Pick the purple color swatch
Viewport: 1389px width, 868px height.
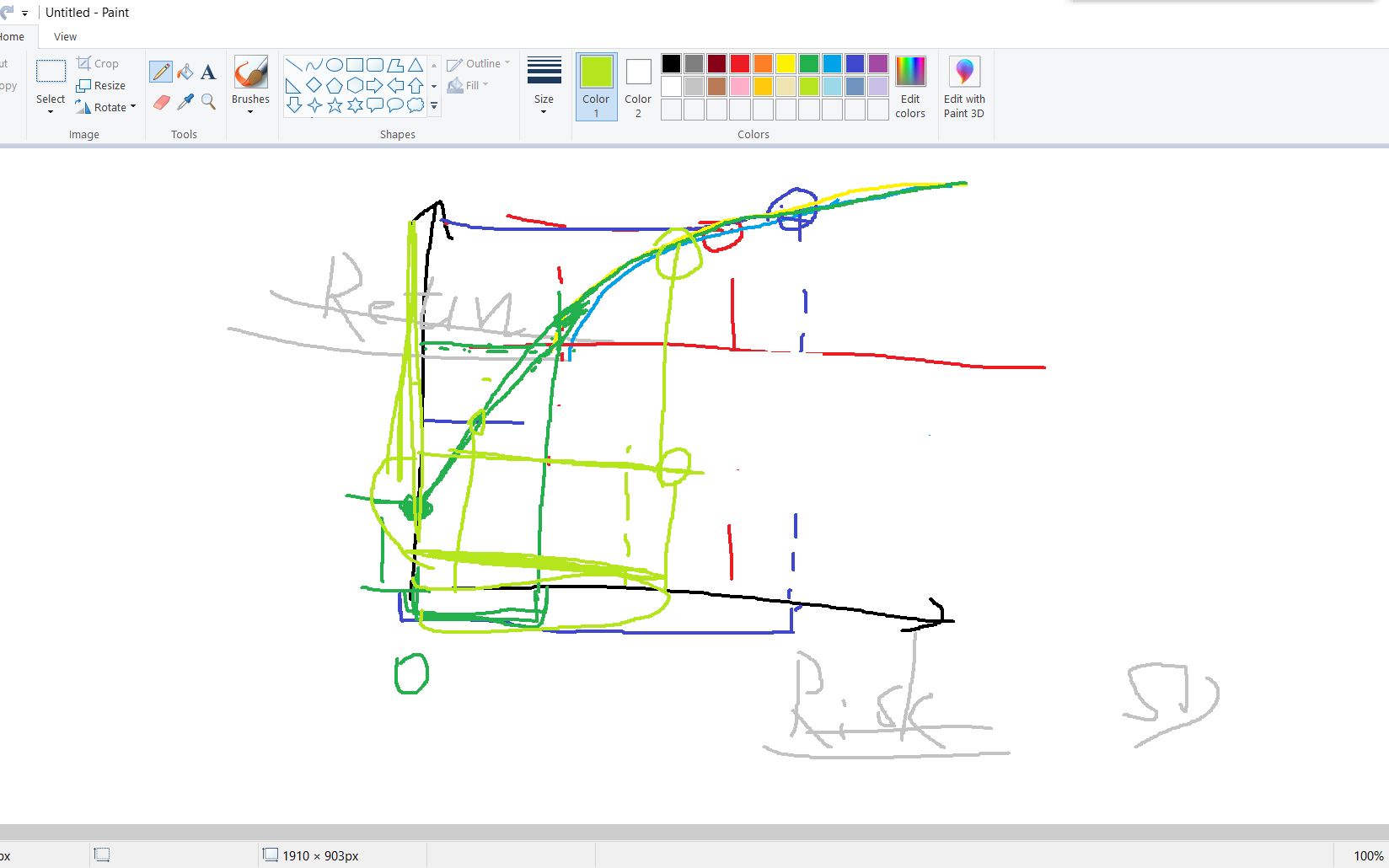point(878,64)
